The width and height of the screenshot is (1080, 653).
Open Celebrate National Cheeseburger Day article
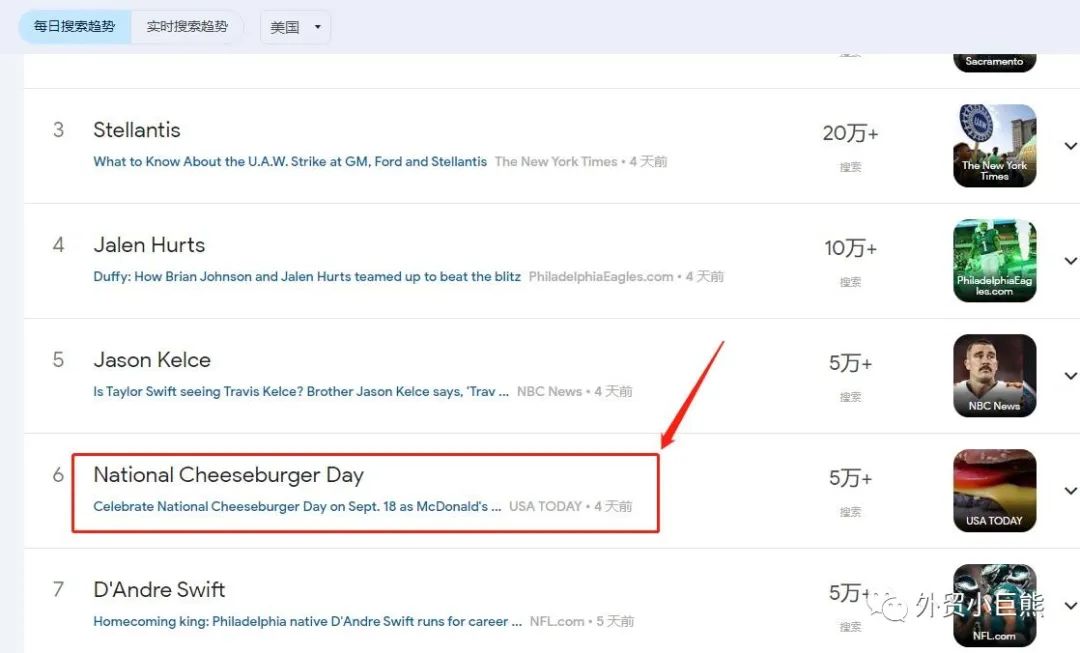297,507
